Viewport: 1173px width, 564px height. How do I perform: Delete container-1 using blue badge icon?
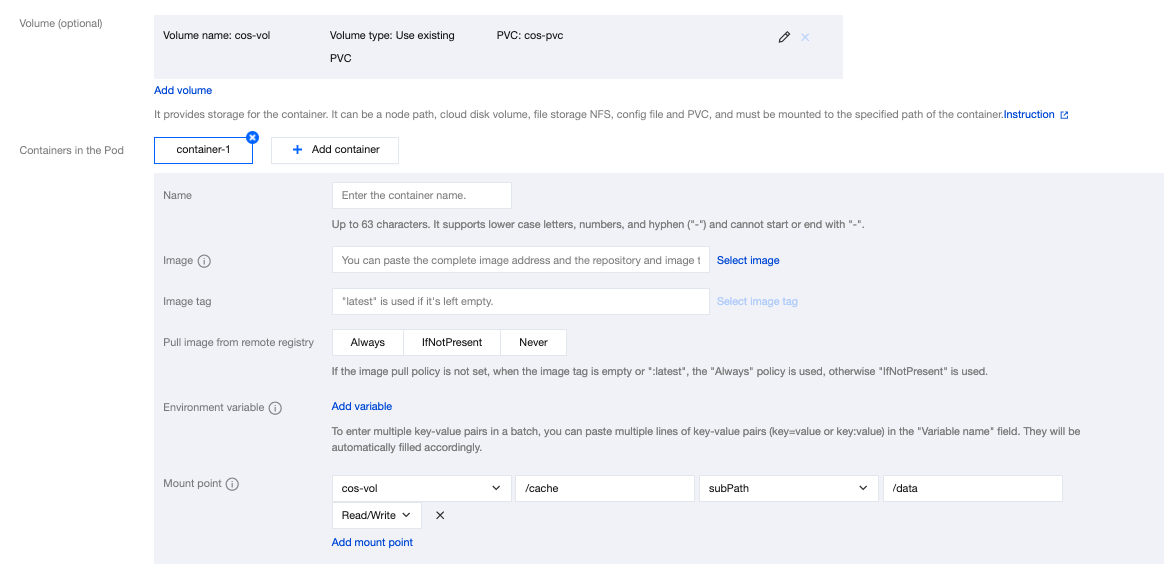point(252,137)
